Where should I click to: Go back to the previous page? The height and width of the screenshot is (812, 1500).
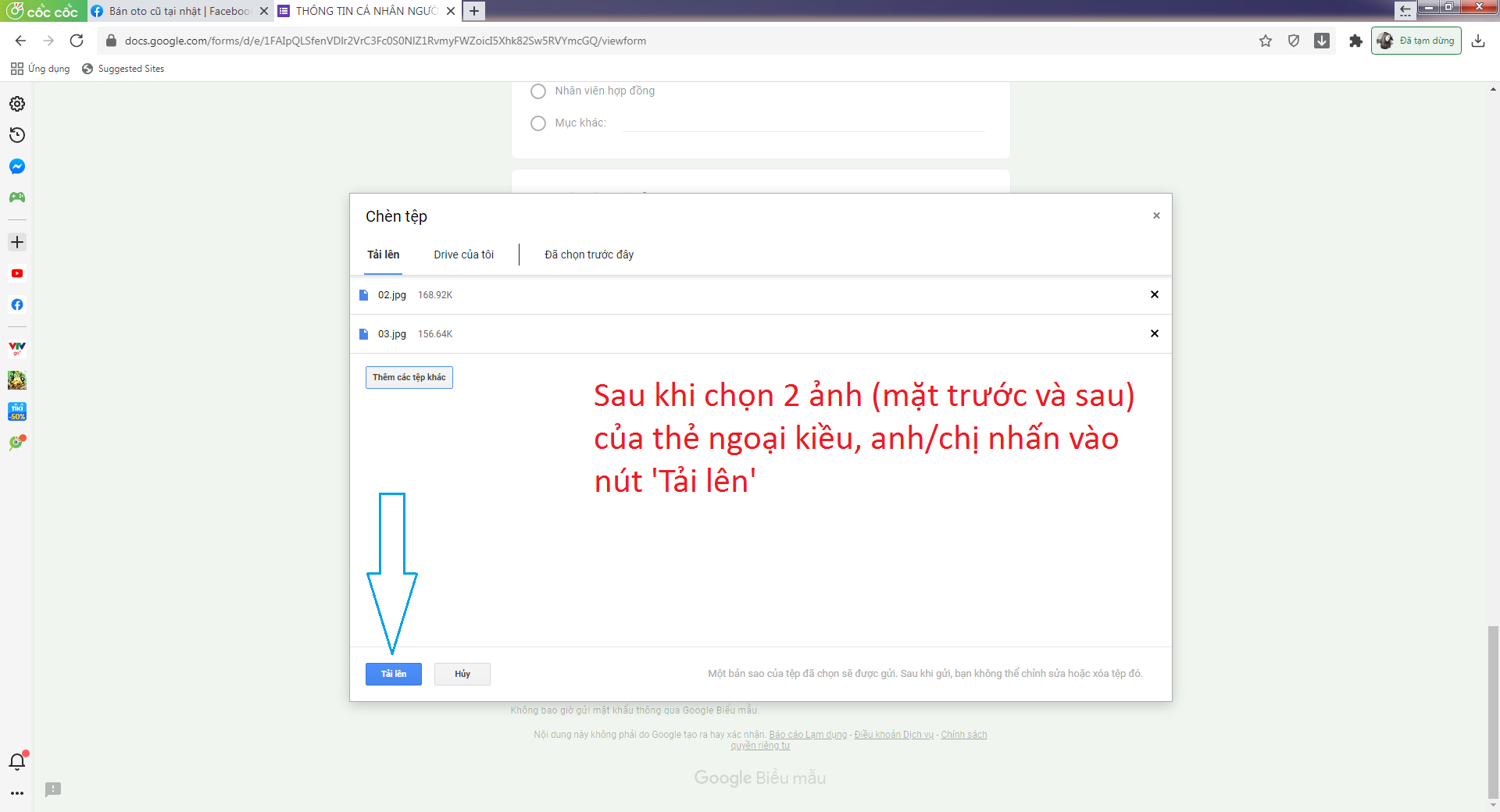(21, 41)
